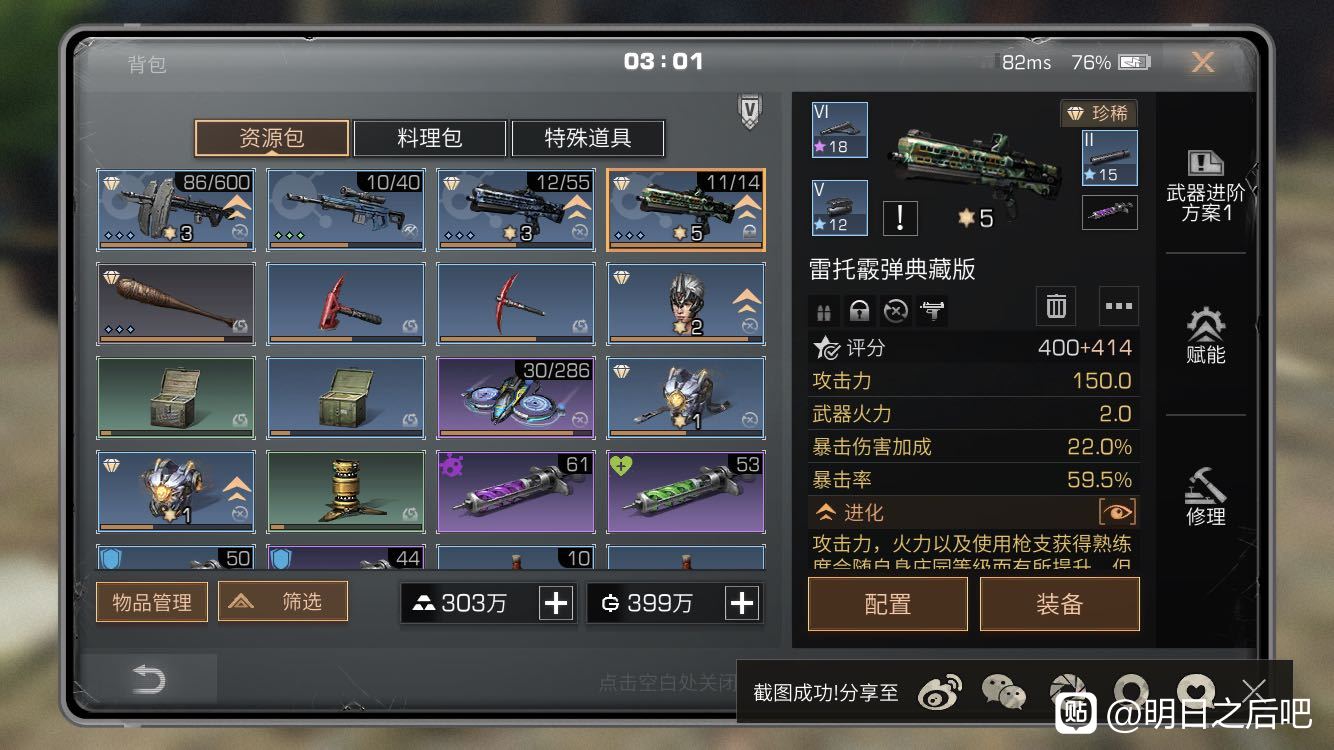Open the three-dots more options button
The width and height of the screenshot is (1334, 750).
1118,306
